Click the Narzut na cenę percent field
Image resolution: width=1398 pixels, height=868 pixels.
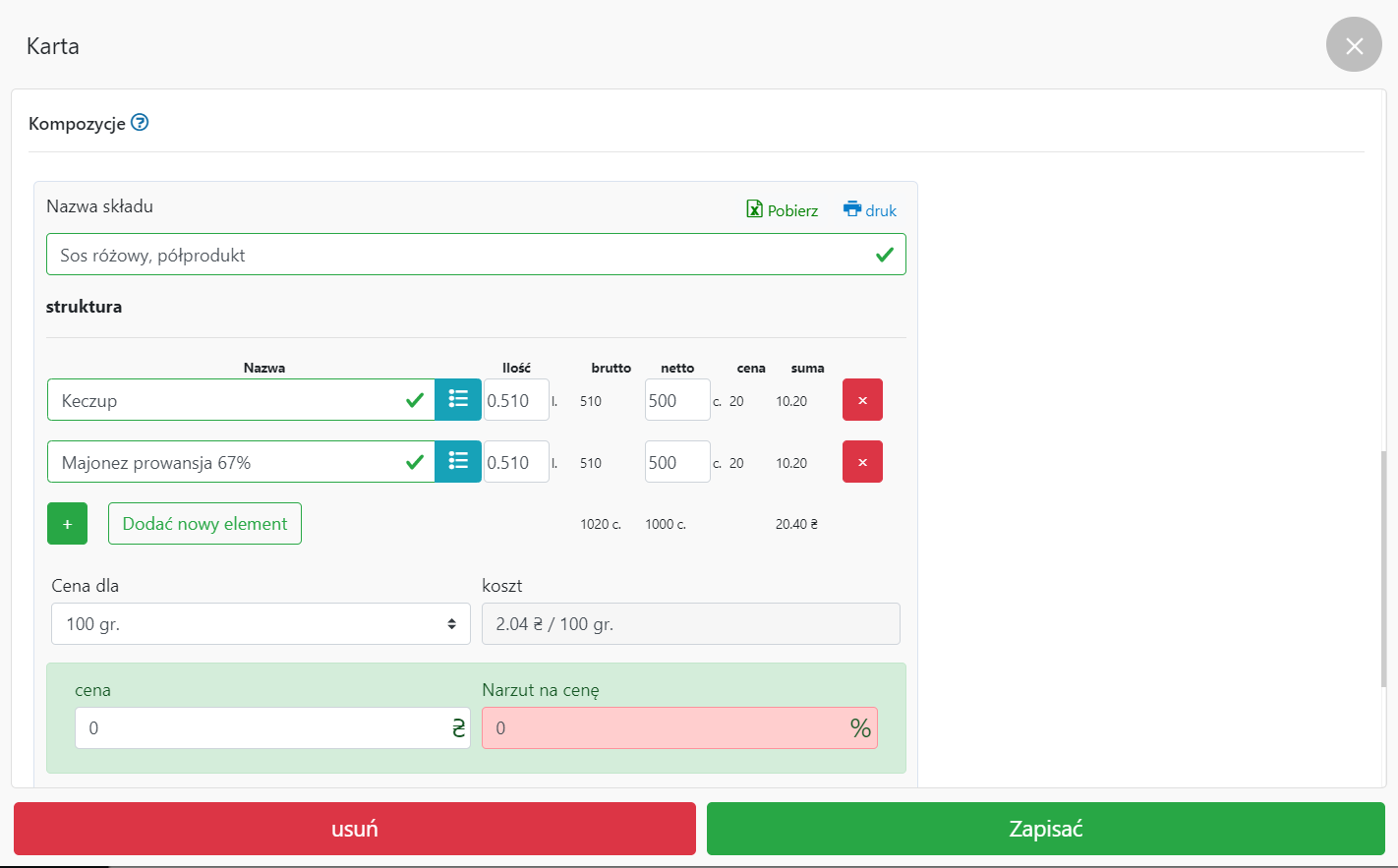(669, 728)
